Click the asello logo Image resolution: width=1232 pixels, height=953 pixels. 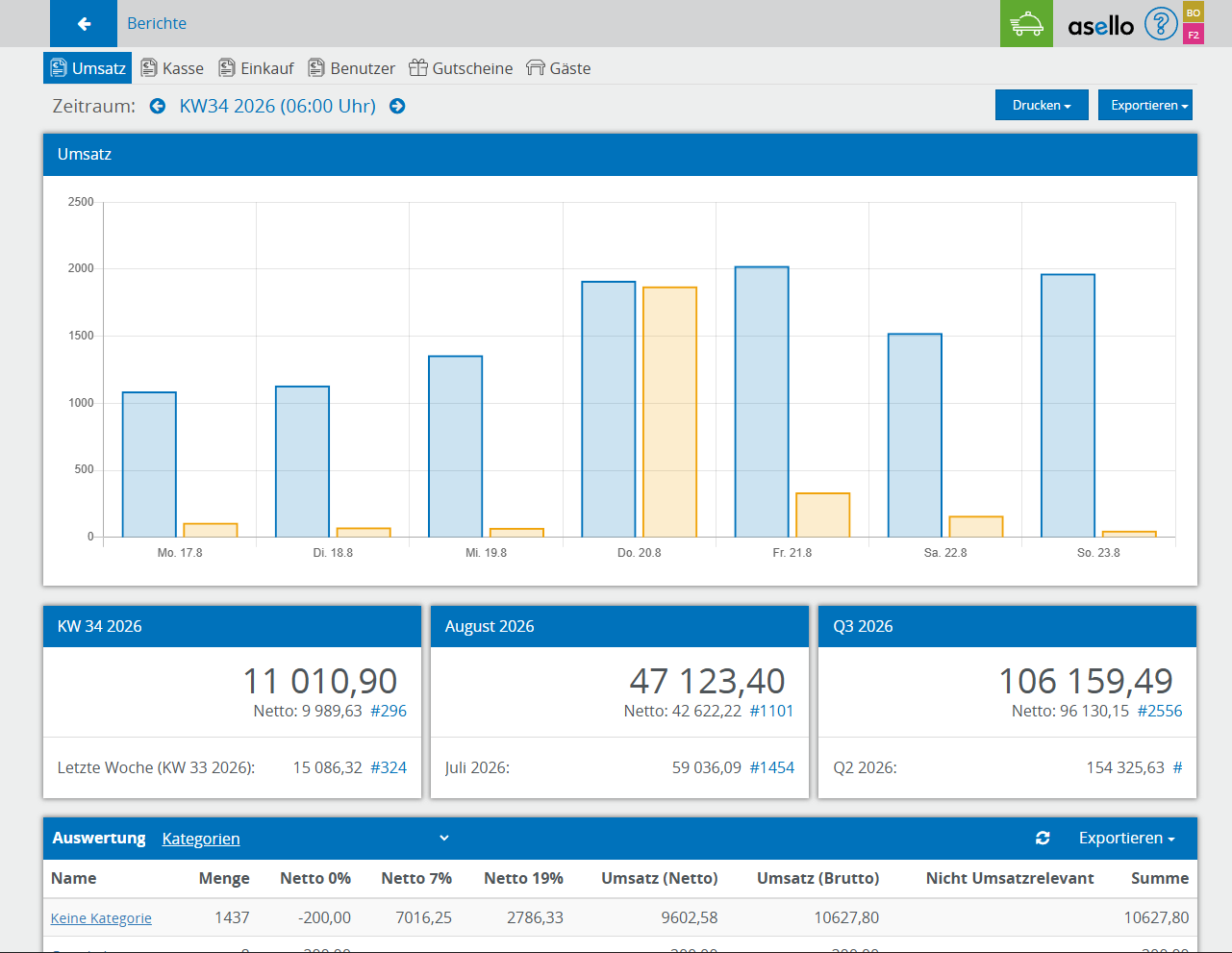coord(1101,26)
